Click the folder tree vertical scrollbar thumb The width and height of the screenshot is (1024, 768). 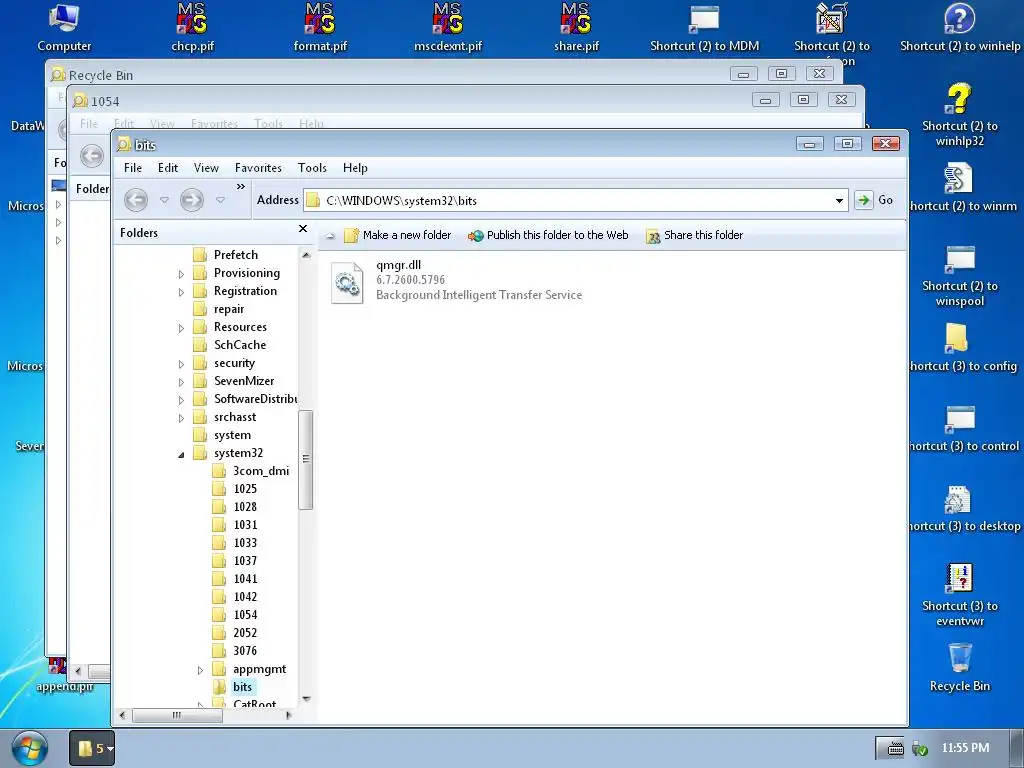click(305, 460)
